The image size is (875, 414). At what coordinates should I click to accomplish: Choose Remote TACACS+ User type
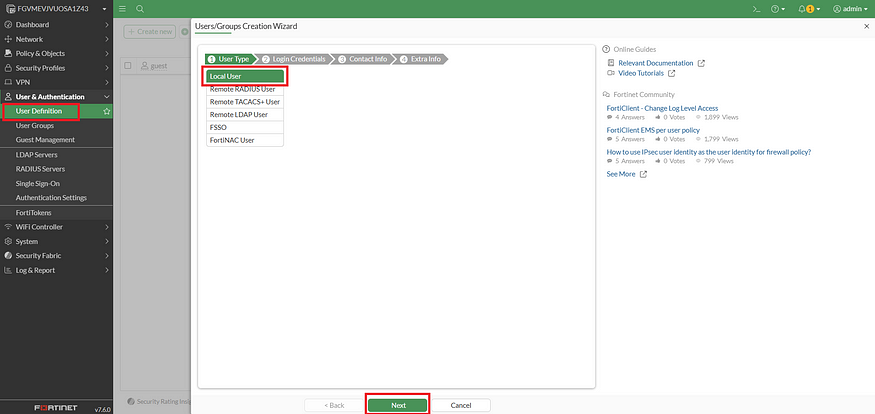(x=245, y=102)
